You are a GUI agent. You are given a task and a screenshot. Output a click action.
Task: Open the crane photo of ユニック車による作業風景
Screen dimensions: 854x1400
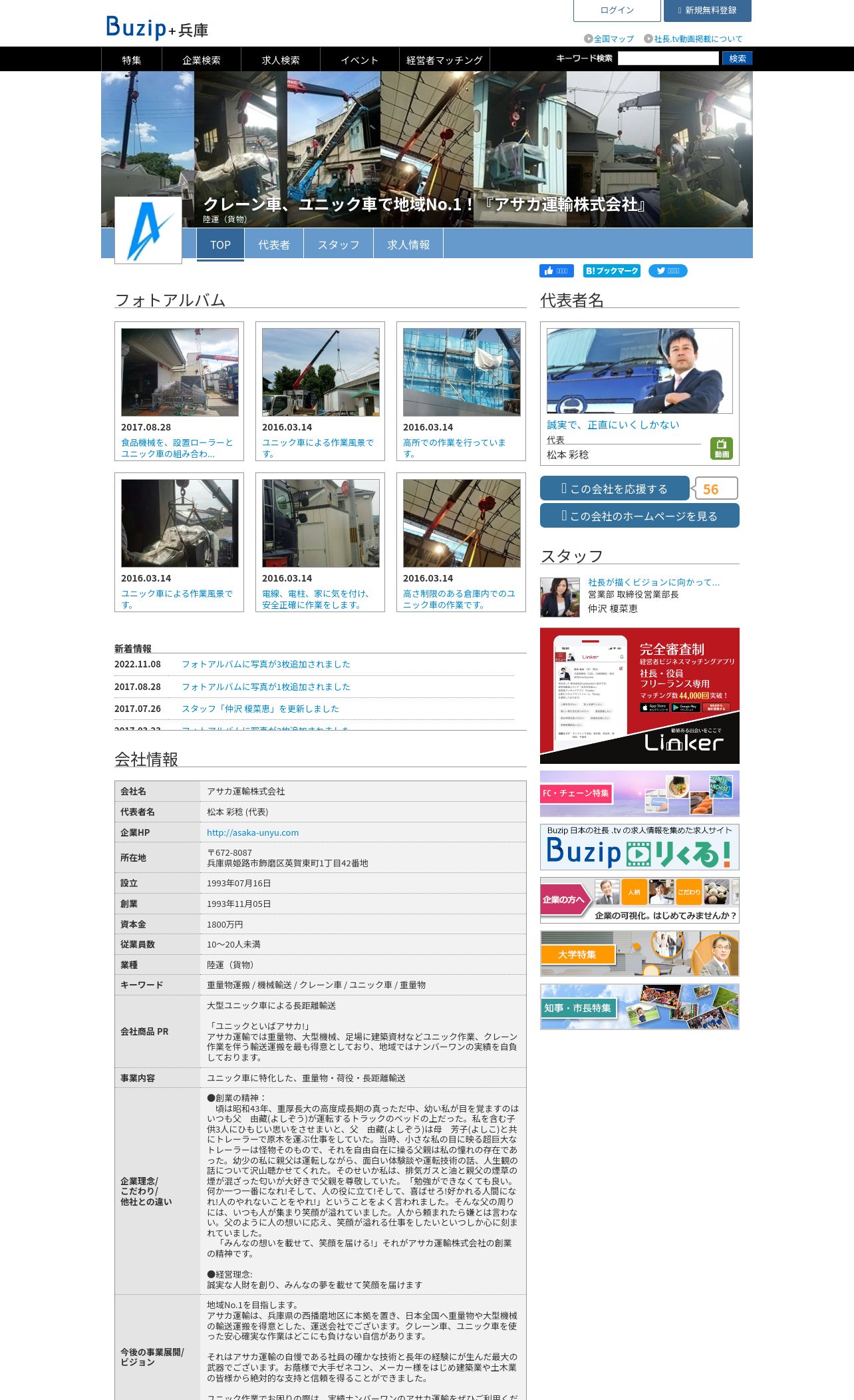click(321, 372)
